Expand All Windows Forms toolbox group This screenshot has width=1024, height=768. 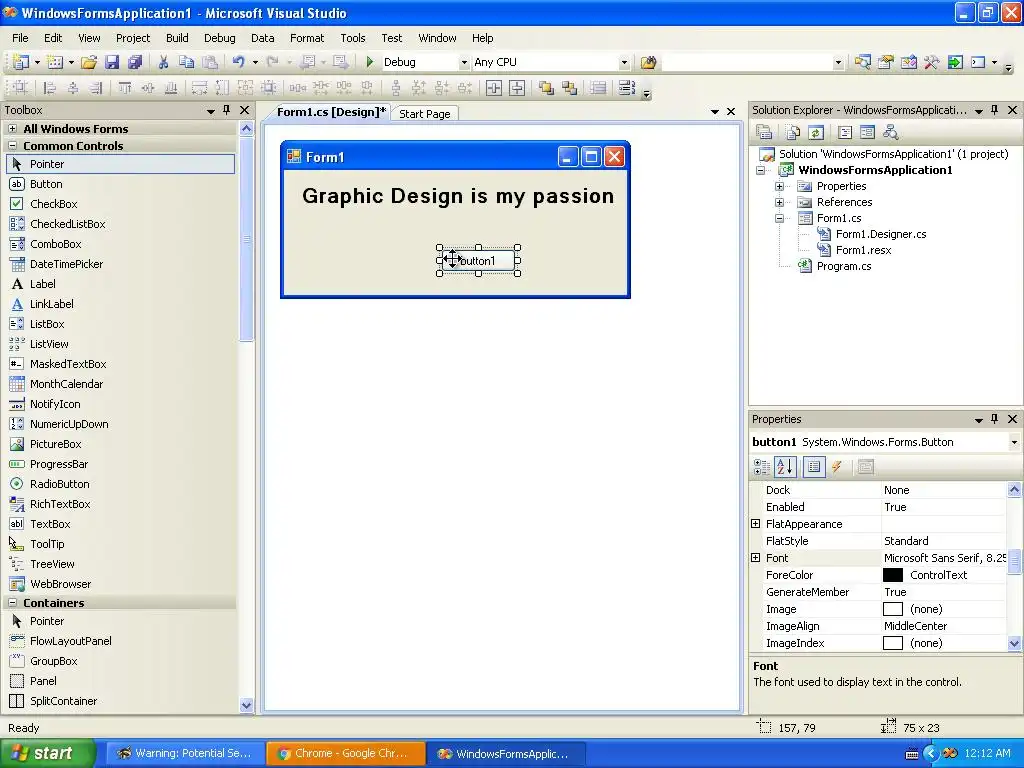pos(12,129)
